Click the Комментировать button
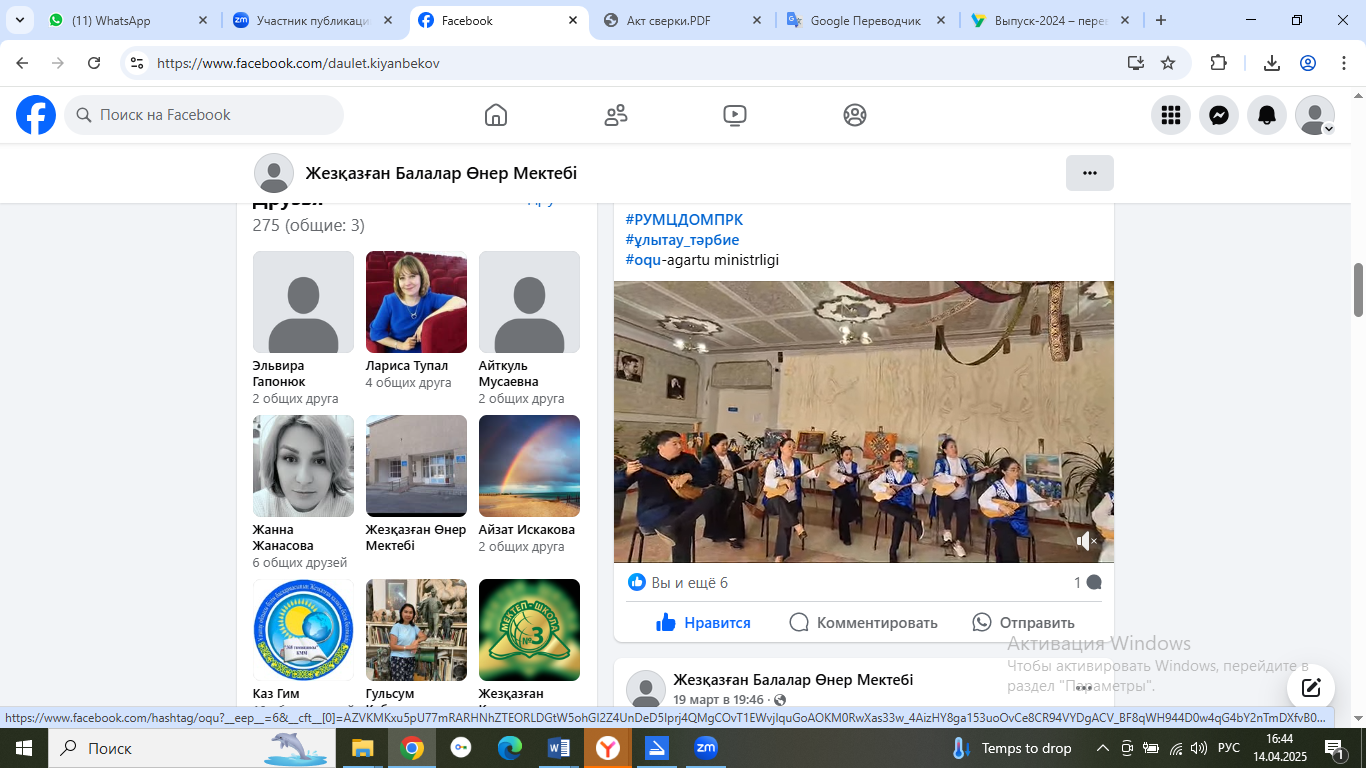Image resolution: width=1366 pixels, height=768 pixels. tap(863, 622)
